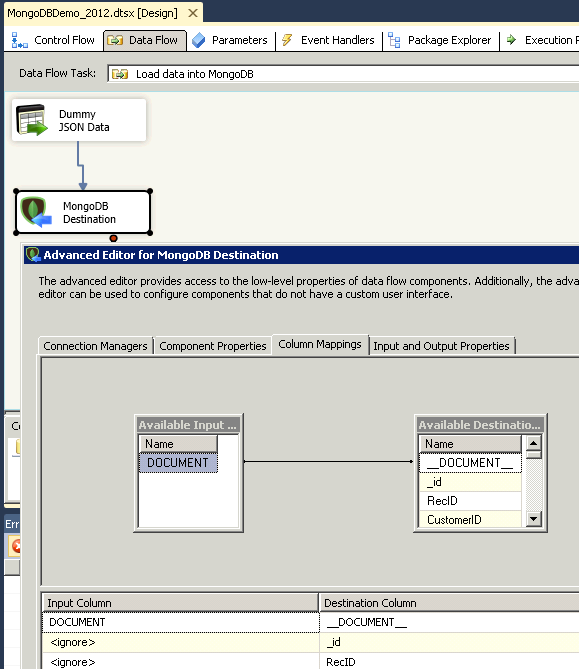
Task: Open the Connection Managers tab
Action: pyautogui.click(x=95, y=346)
